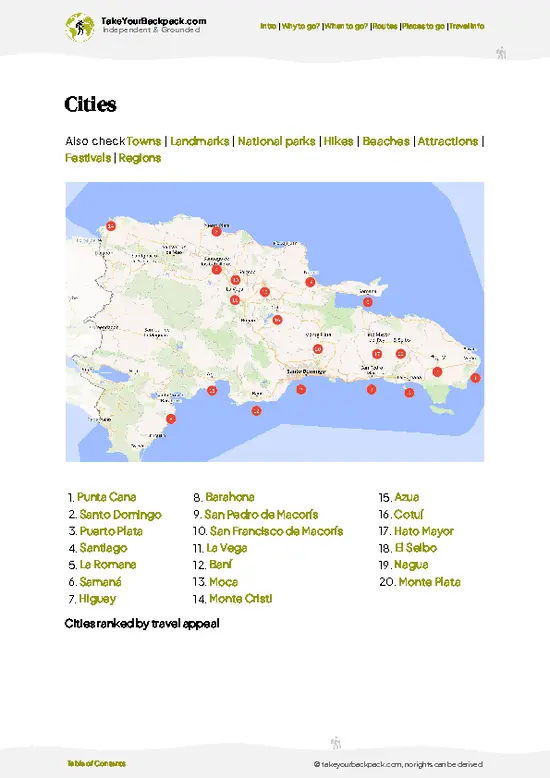This screenshot has height=778, width=550.
Task: Open the Festivals link
Action: [88, 158]
